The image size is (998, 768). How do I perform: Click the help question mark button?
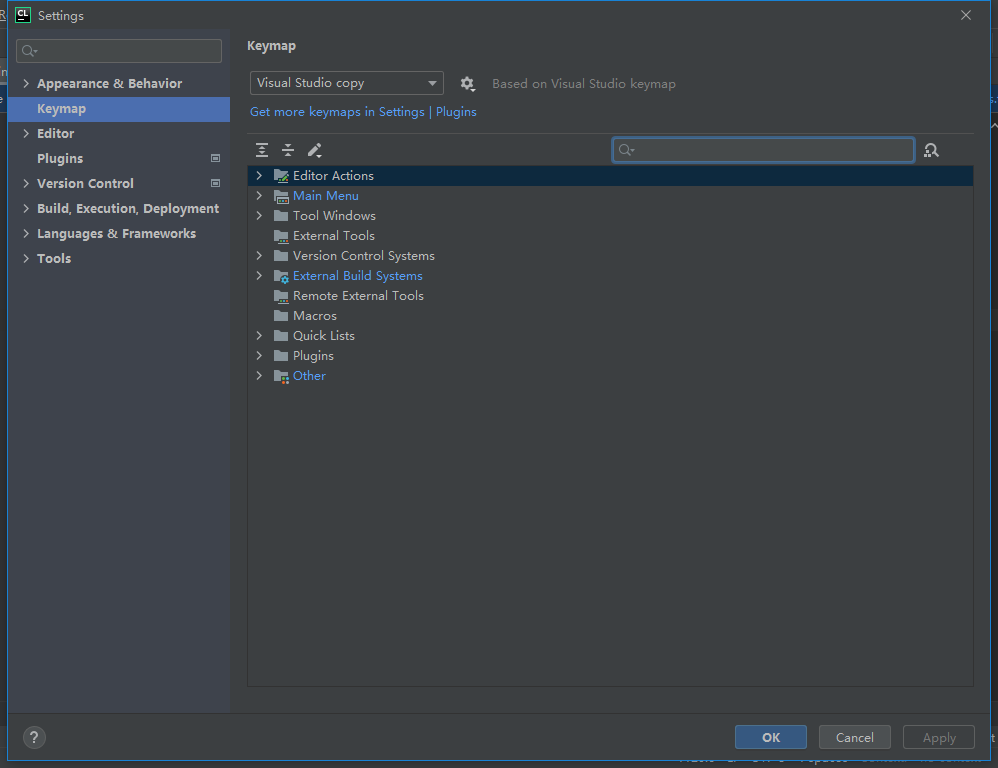pos(34,737)
